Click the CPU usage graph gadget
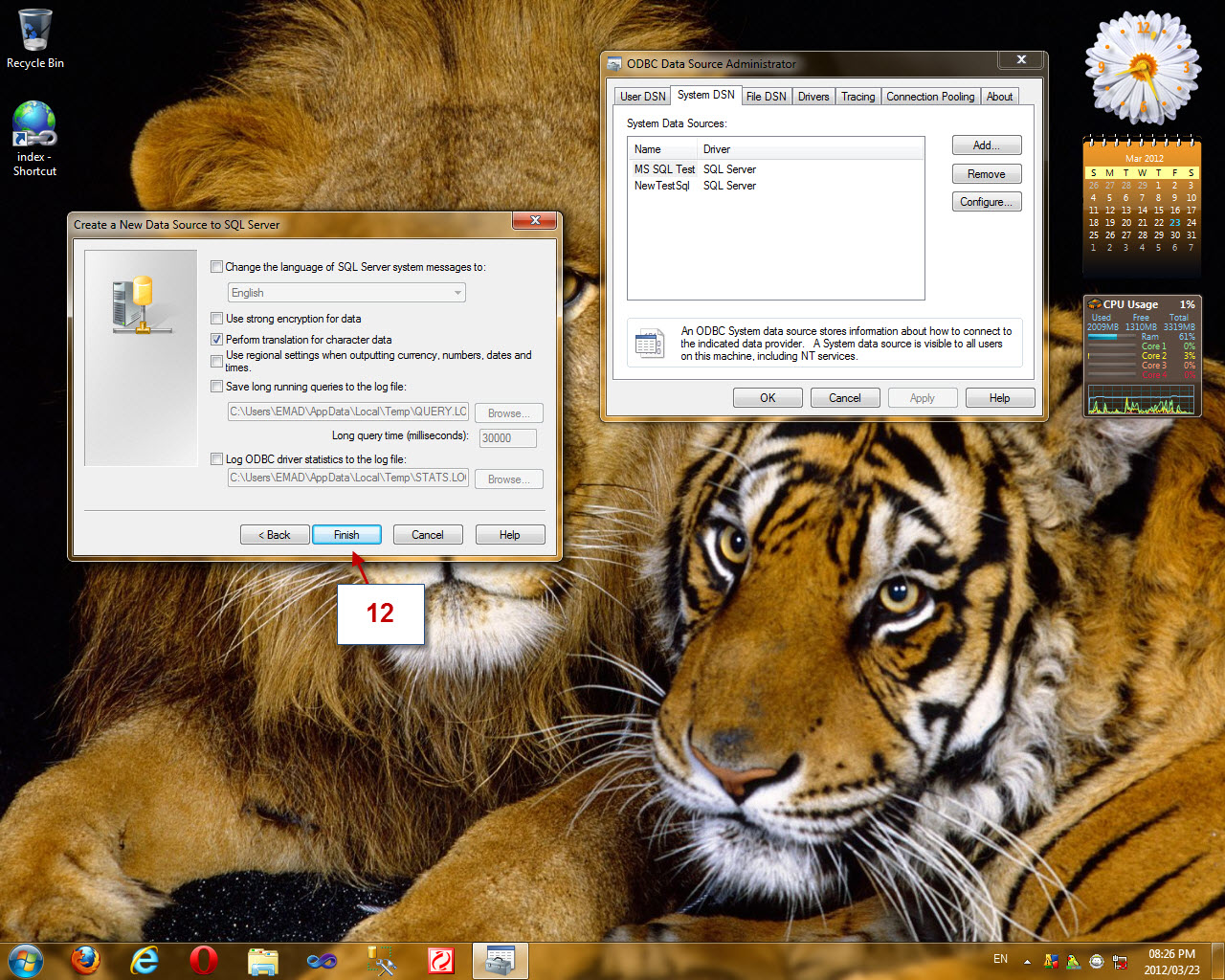This screenshot has width=1225, height=980. pos(1141,399)
